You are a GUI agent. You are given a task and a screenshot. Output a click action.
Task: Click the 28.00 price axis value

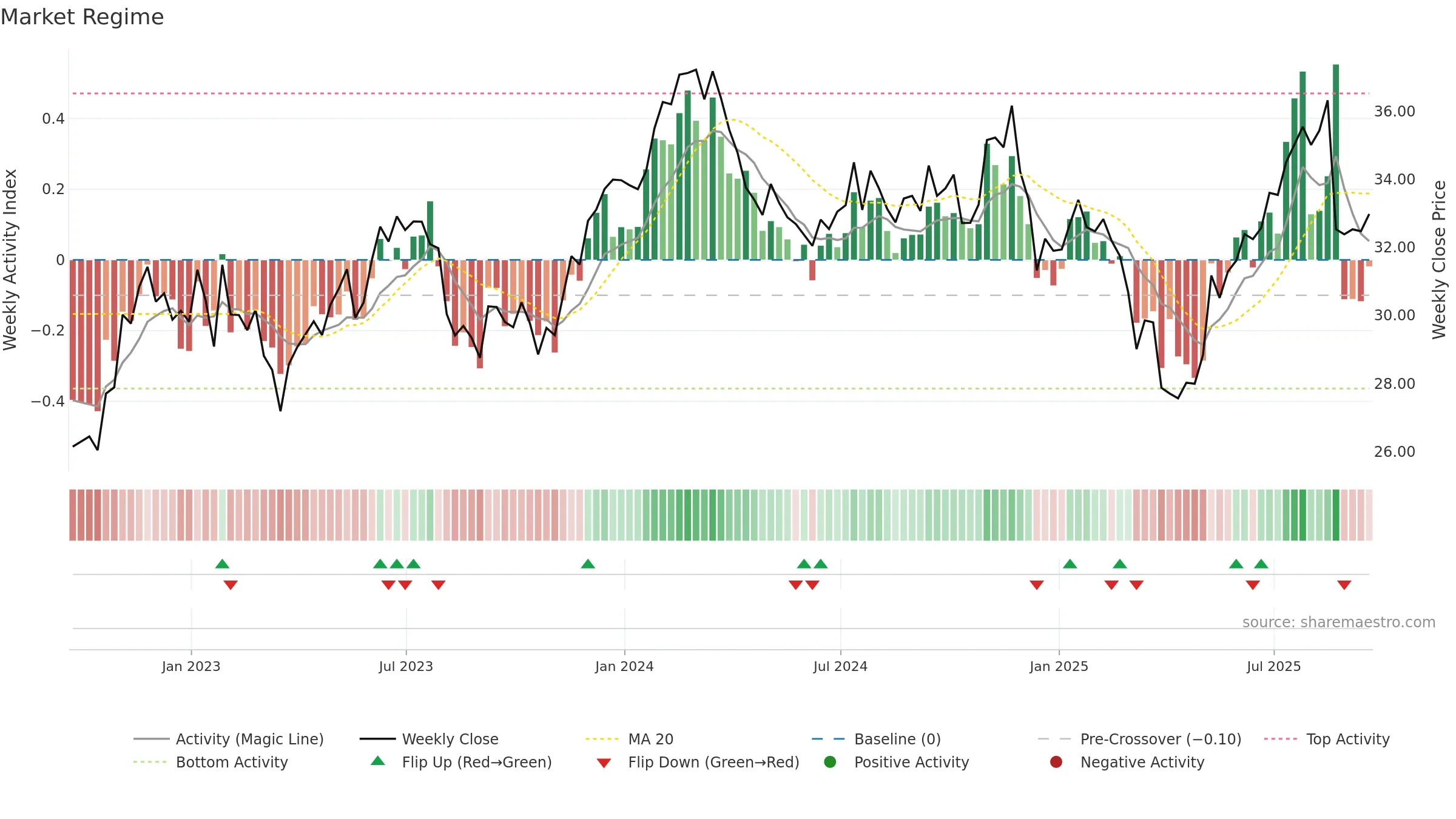click(x=1395, y=384)
